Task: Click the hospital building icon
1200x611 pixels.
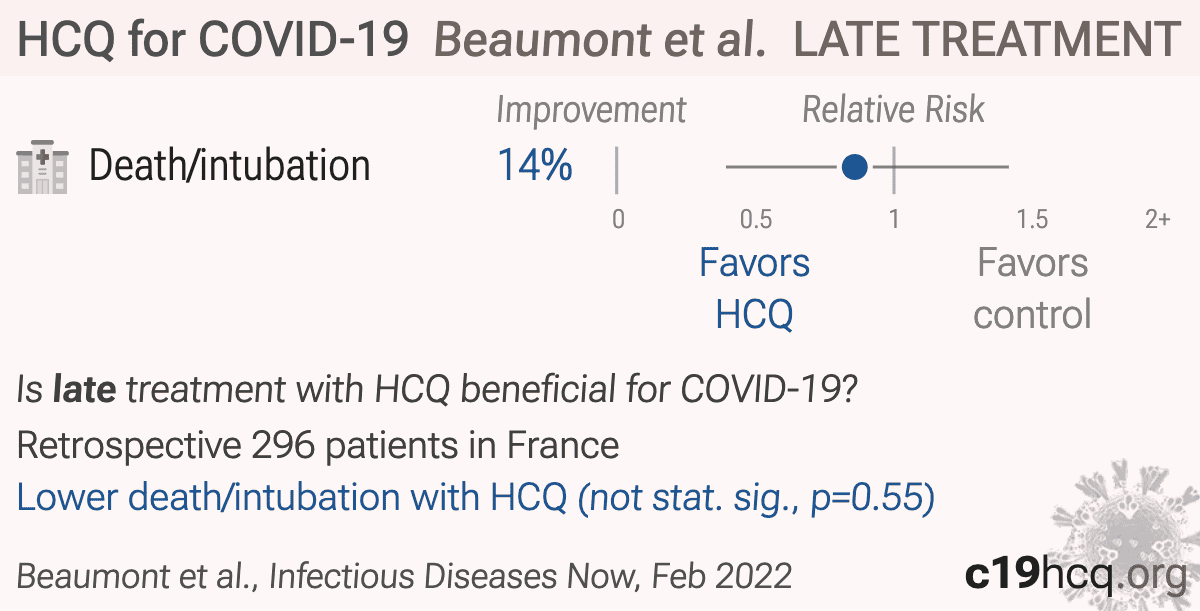Action: click(42, 168)
